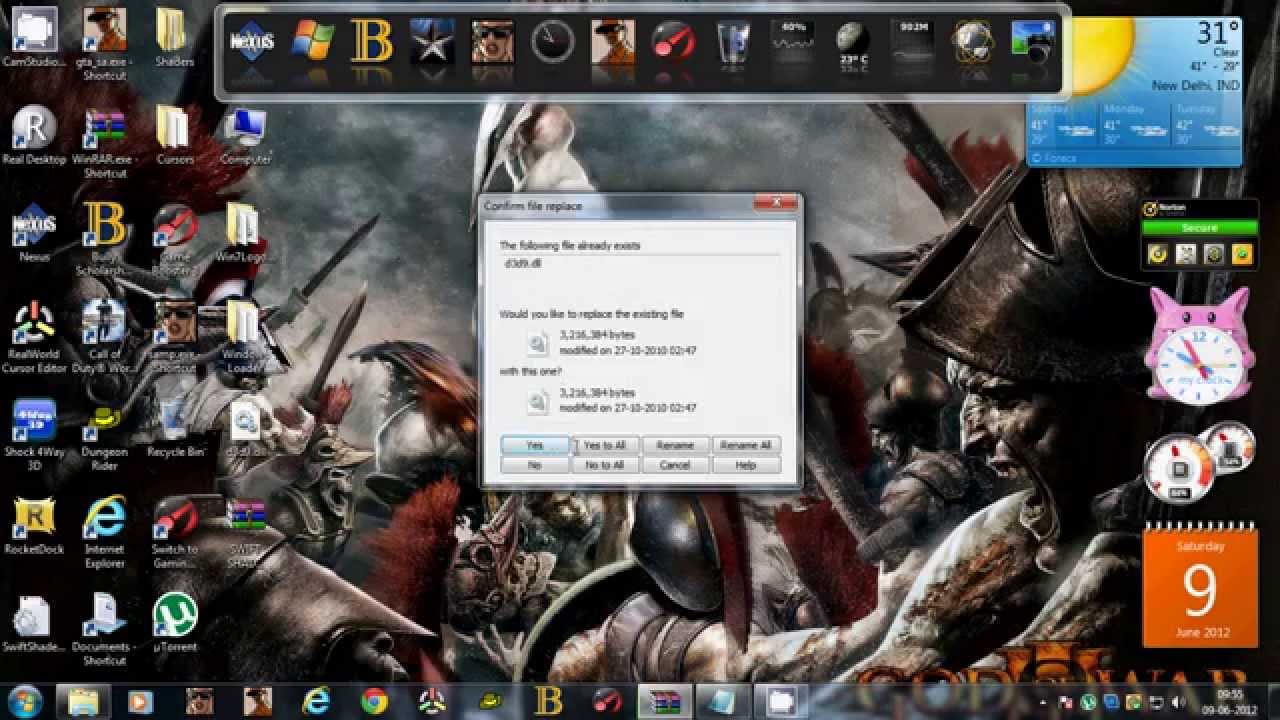
Task: Click the Norton gadget Secure bar
Action: click(x=1199, y=228)
